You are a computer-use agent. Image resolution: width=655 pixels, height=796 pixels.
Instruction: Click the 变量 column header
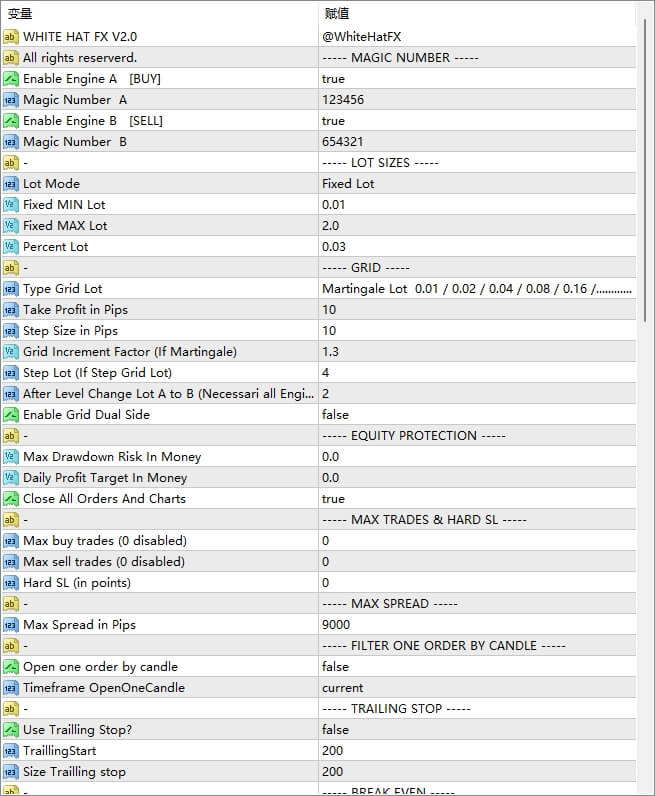(x=20, y=14)
